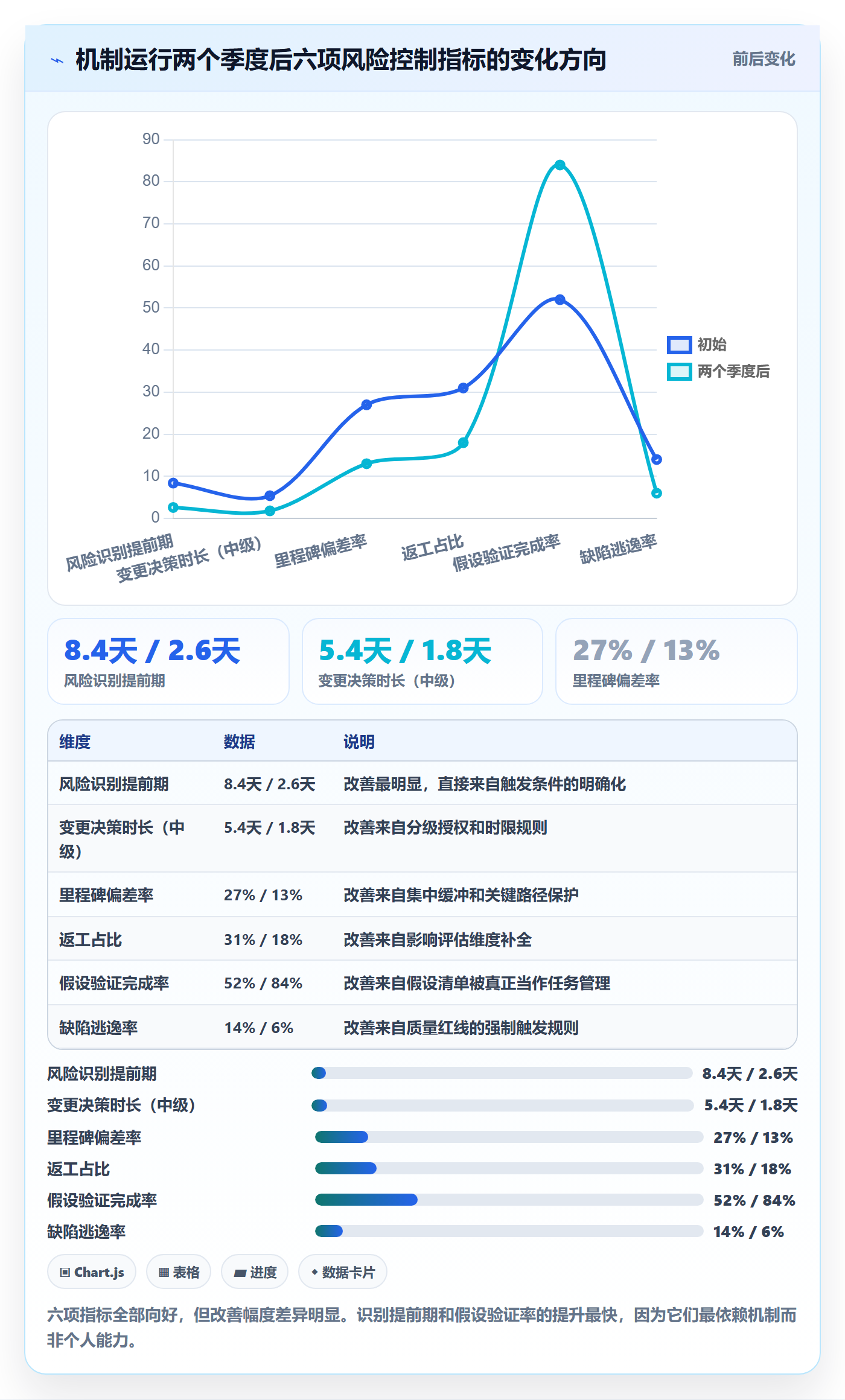Select the 8.4天 / 2.6天 stat card

point(168,661)
